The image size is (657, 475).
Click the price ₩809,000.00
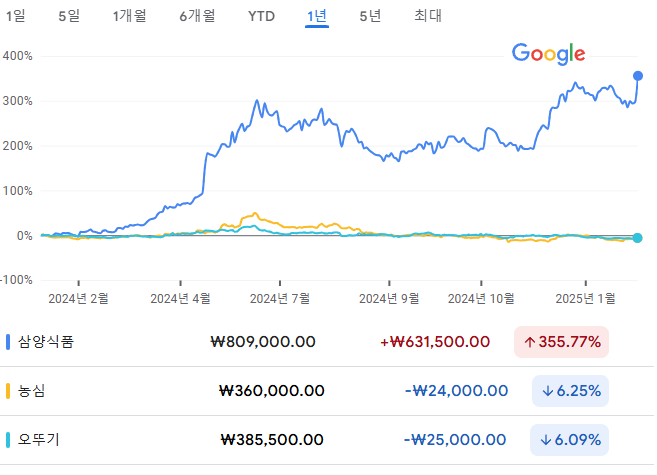click(263, 342)
